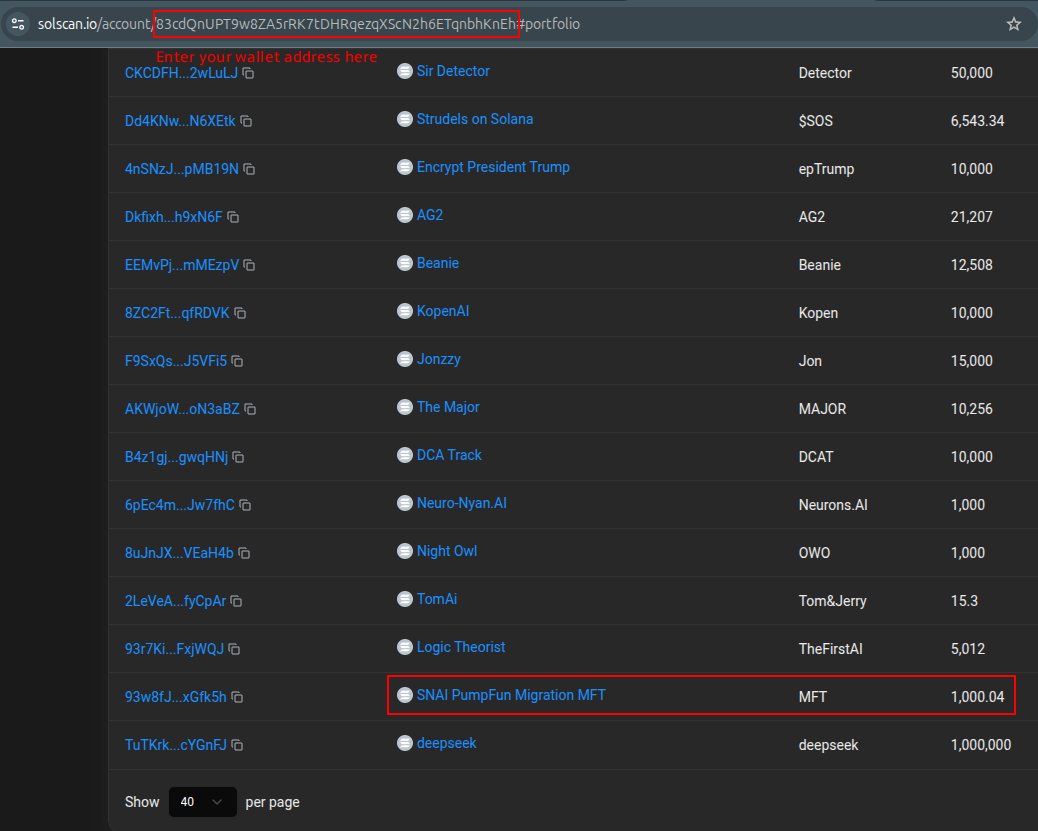Copy address B4z1gj...gwqHNj
The image size is (1038, 831).
pos(238,457)
